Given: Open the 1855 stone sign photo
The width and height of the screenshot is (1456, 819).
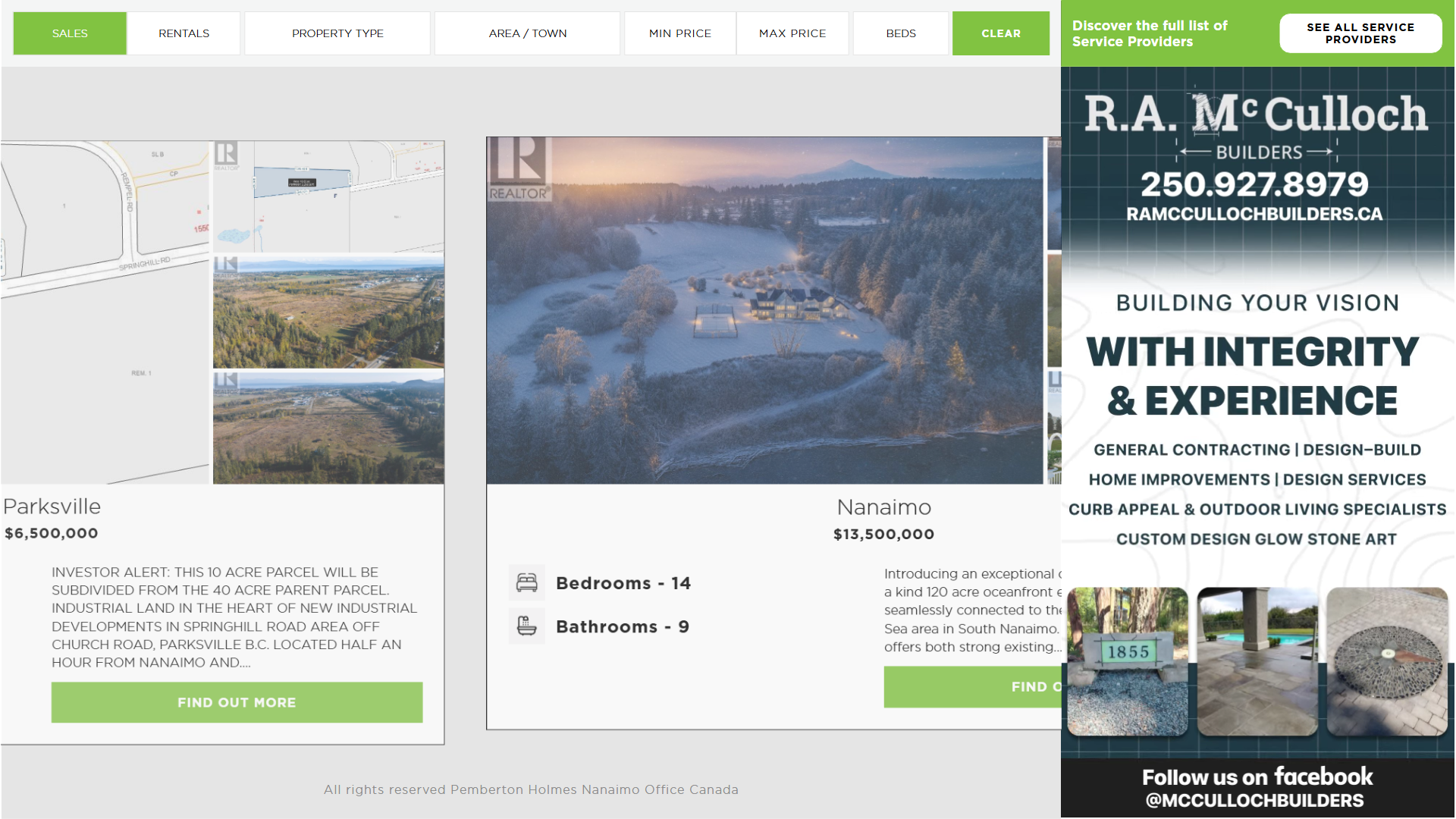Looking at the screenshot, I should [1127, 661].
